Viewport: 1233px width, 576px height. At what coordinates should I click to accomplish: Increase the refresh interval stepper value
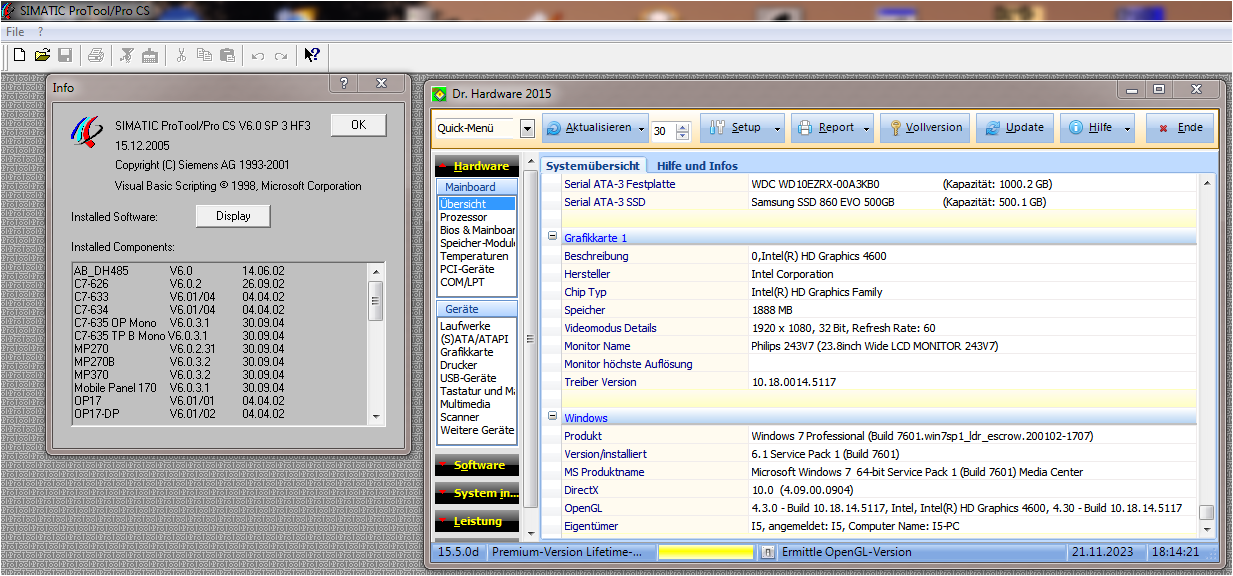point(683,126)
